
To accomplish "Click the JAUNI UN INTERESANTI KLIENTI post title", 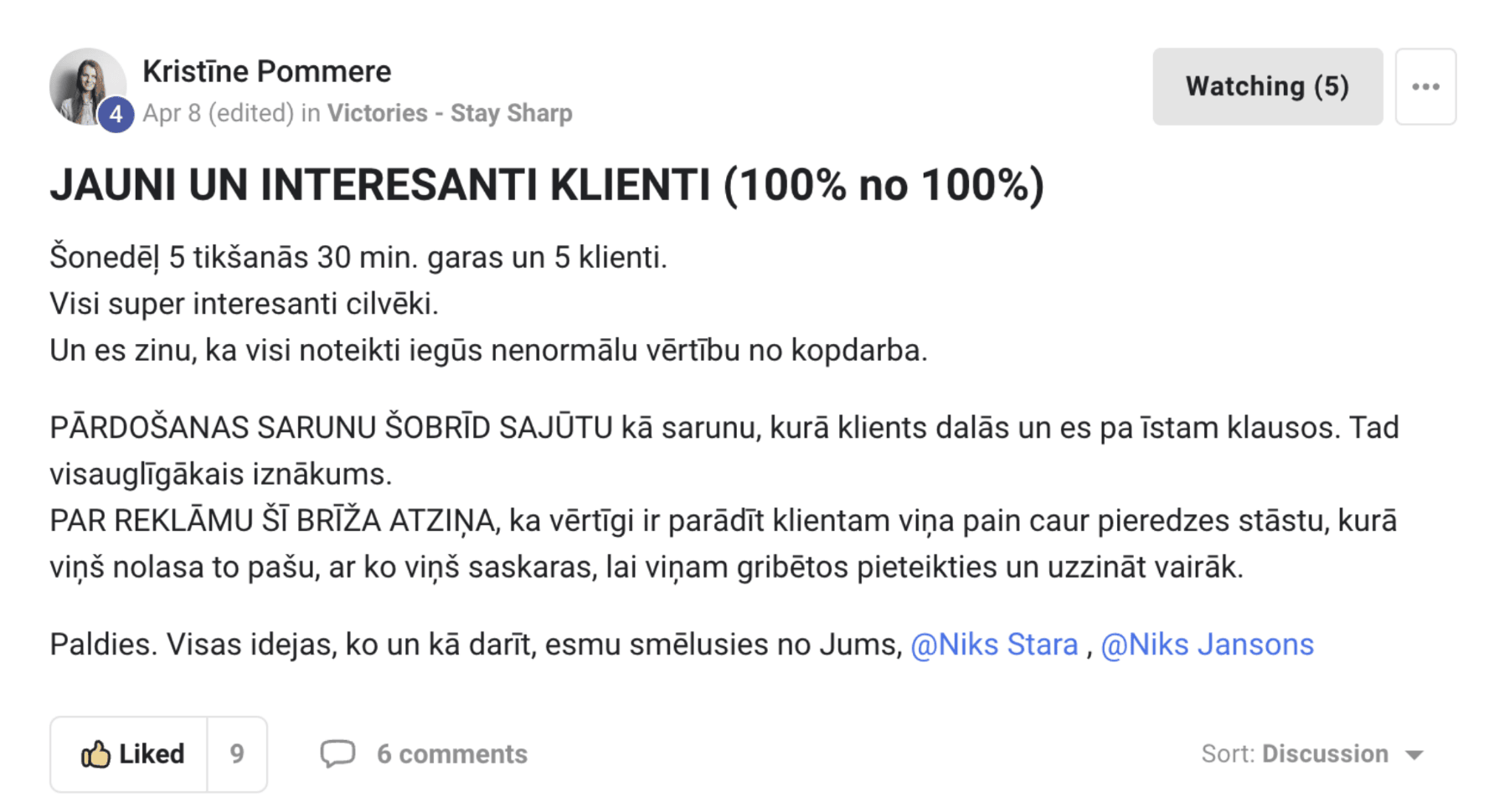I will [547, 185].
